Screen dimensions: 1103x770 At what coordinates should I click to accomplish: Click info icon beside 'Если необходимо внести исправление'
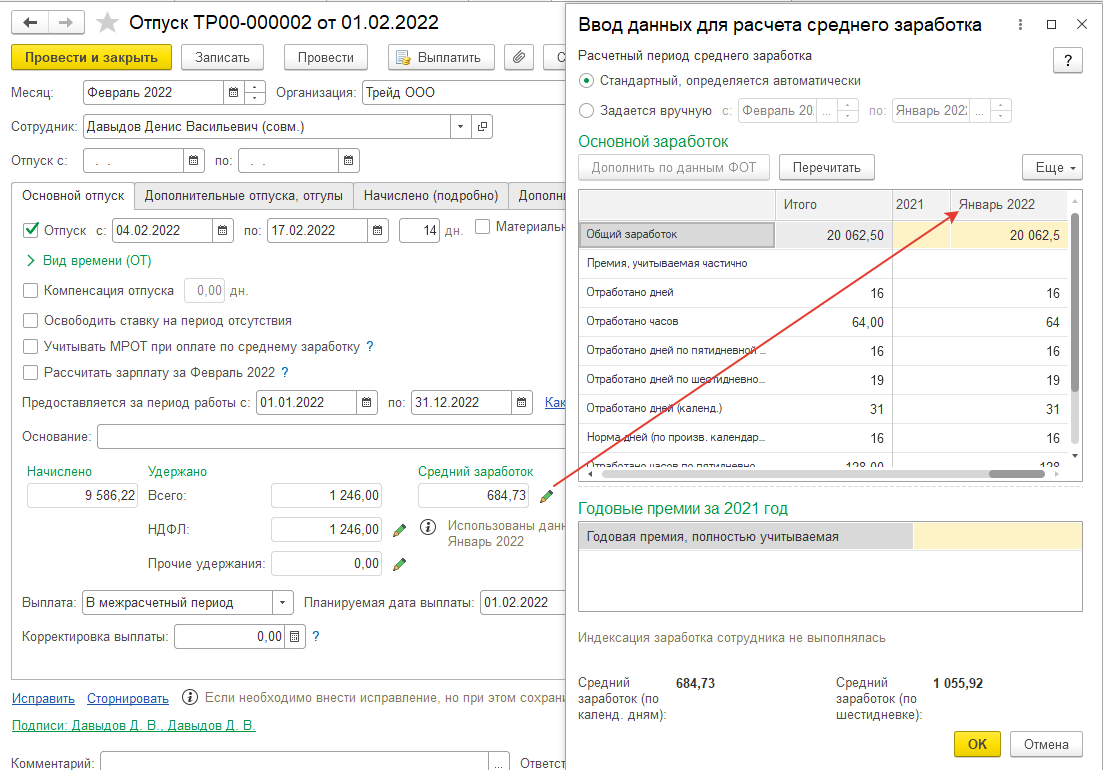pyautogui.click(x=190, y=697)
